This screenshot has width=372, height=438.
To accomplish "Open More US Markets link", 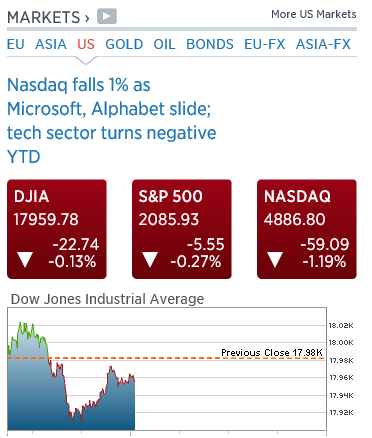I will [314, 14].
